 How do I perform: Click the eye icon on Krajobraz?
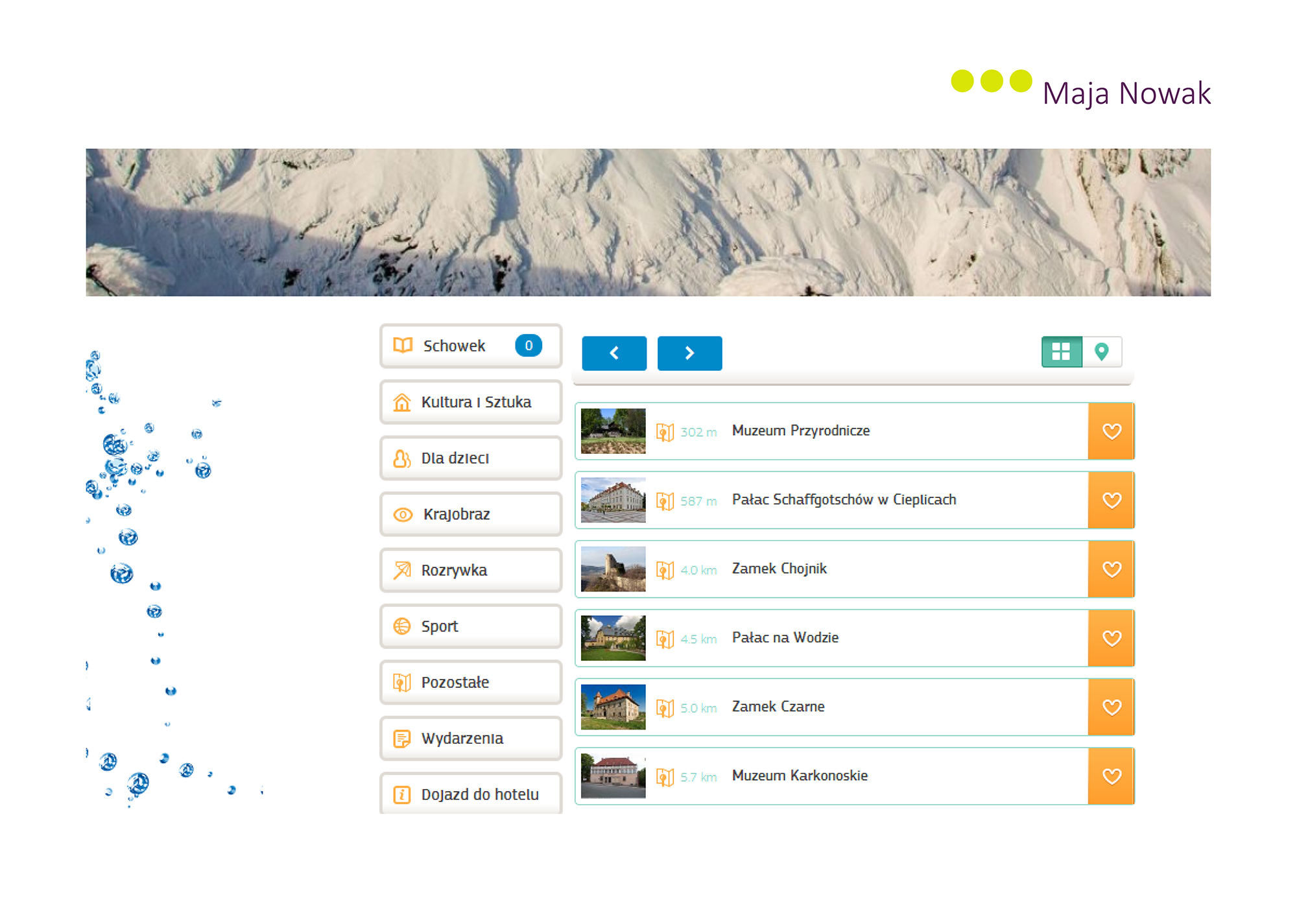point(403,515)
